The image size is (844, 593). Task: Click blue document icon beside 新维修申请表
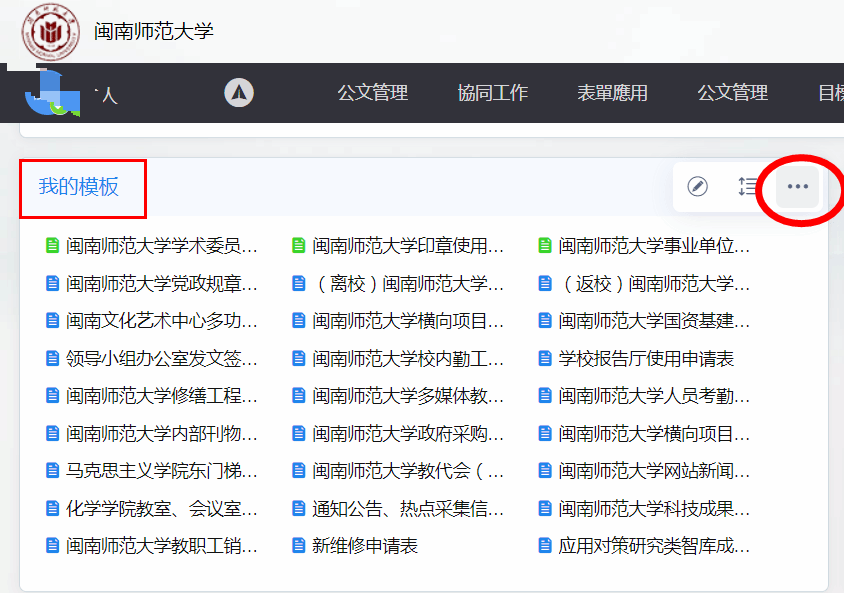click(299, 546)
